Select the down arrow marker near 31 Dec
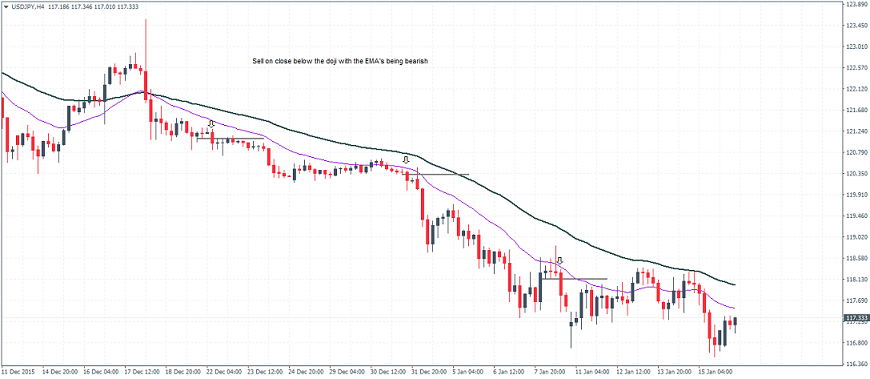The image size is (870, 379). (406, 160)
